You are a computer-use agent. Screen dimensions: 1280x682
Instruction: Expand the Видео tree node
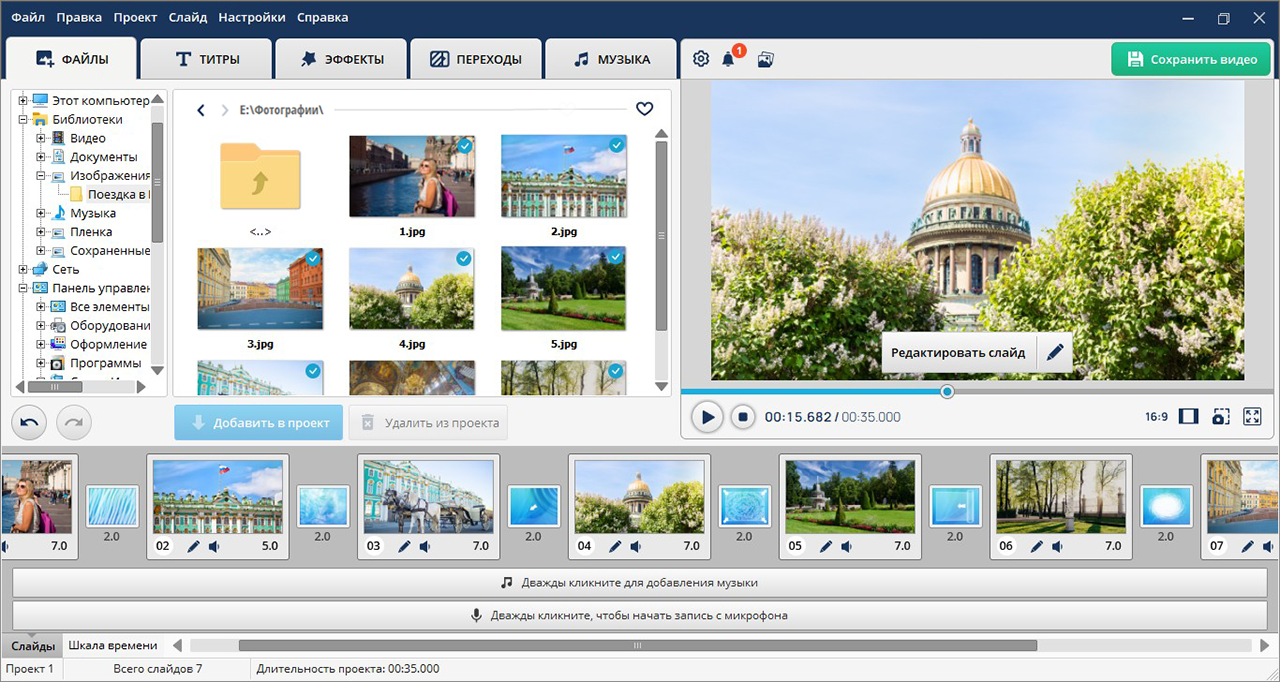tap(41, 138)
